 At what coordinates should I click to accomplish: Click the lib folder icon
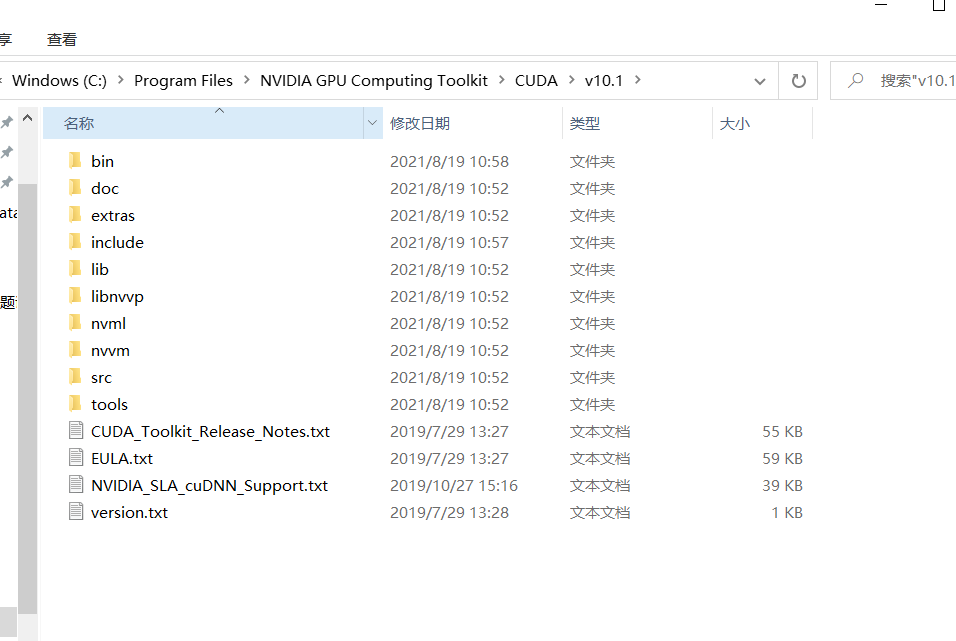(x=75, y=269)
